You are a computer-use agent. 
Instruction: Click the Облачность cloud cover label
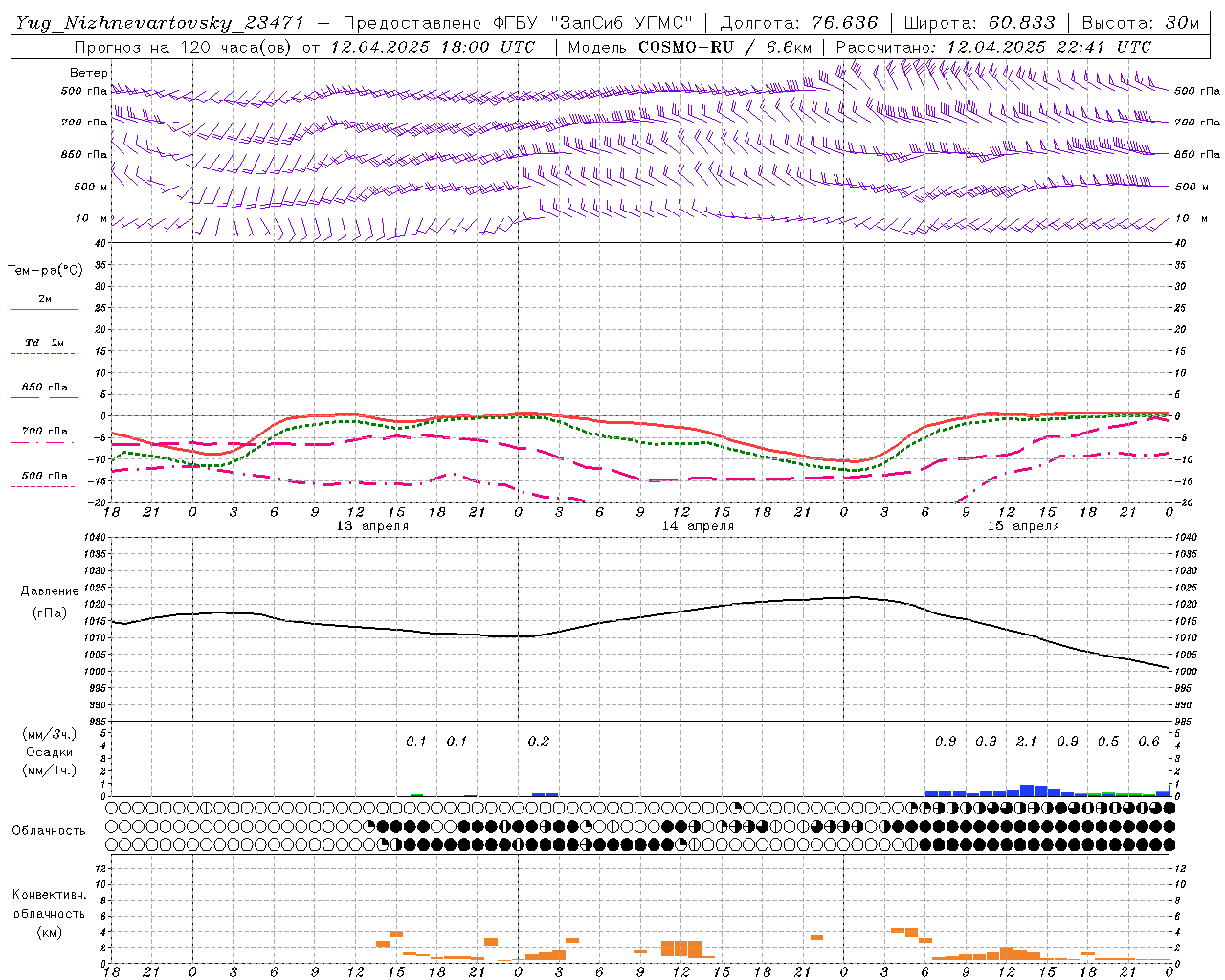point(49,831)
